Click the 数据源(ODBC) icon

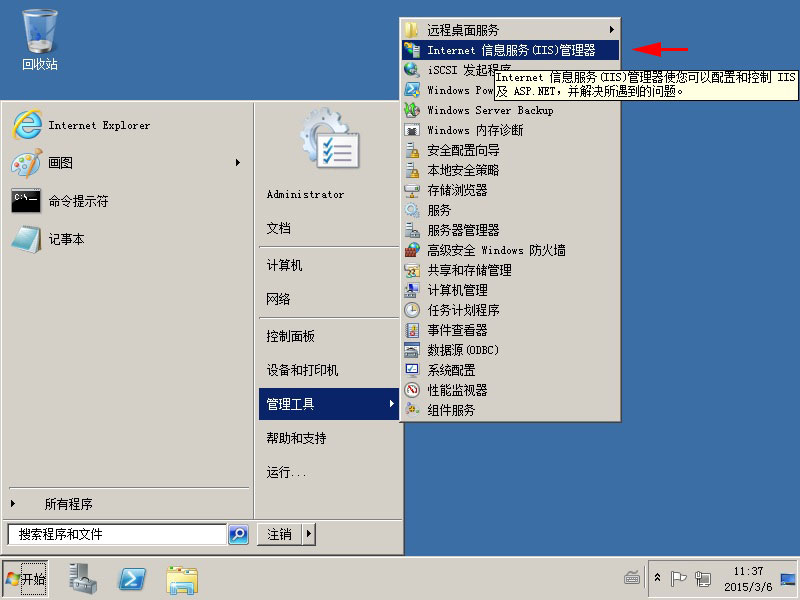click(x=412, y=350)
